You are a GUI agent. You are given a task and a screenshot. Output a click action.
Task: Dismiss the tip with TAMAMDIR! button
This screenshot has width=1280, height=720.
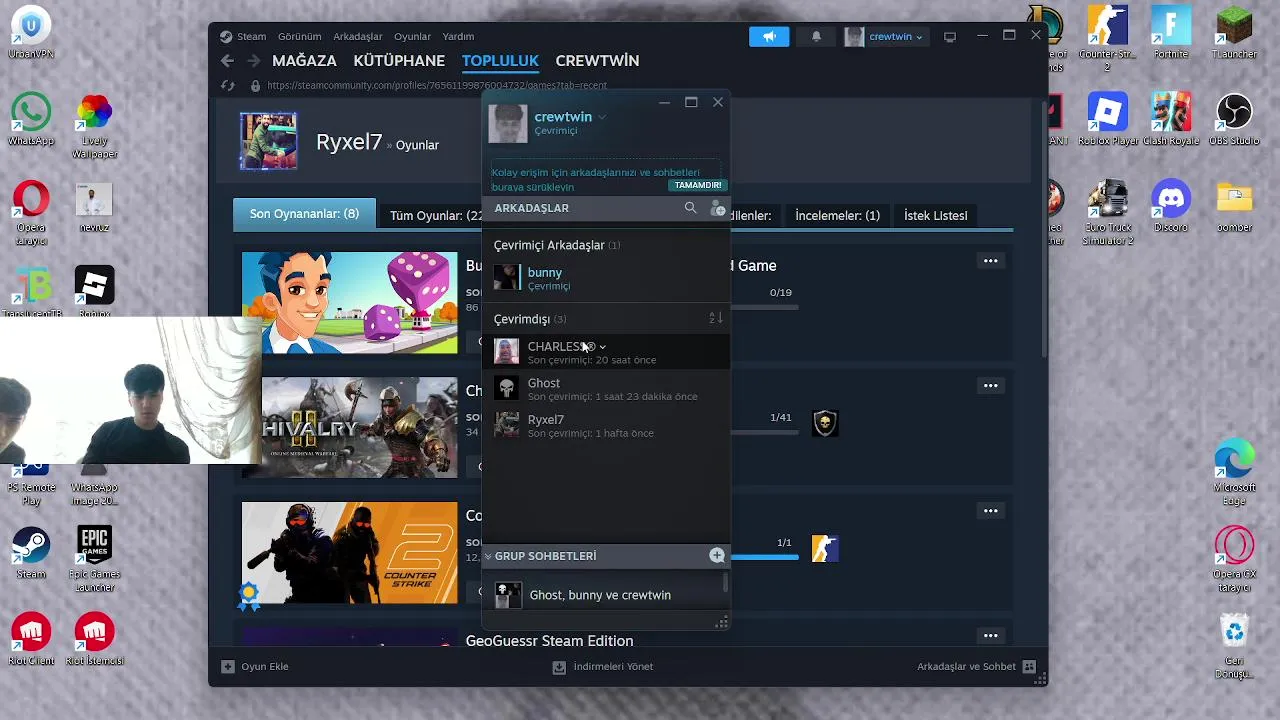pos(697,185)
